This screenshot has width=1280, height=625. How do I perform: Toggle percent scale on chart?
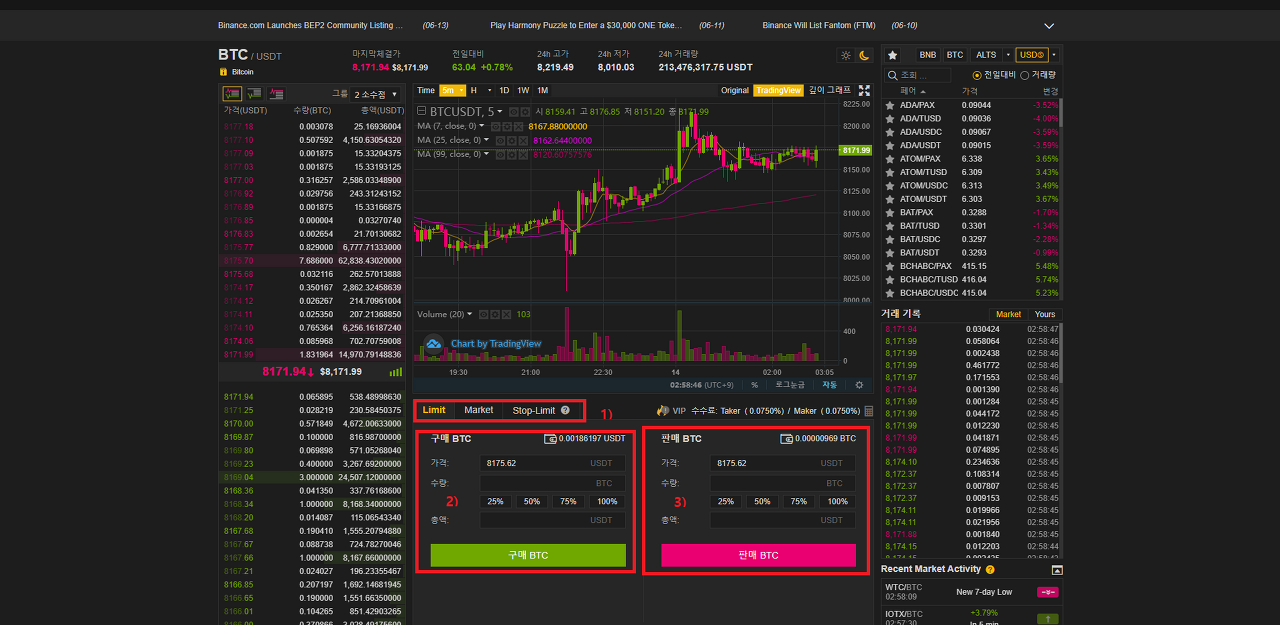[754, 384]
